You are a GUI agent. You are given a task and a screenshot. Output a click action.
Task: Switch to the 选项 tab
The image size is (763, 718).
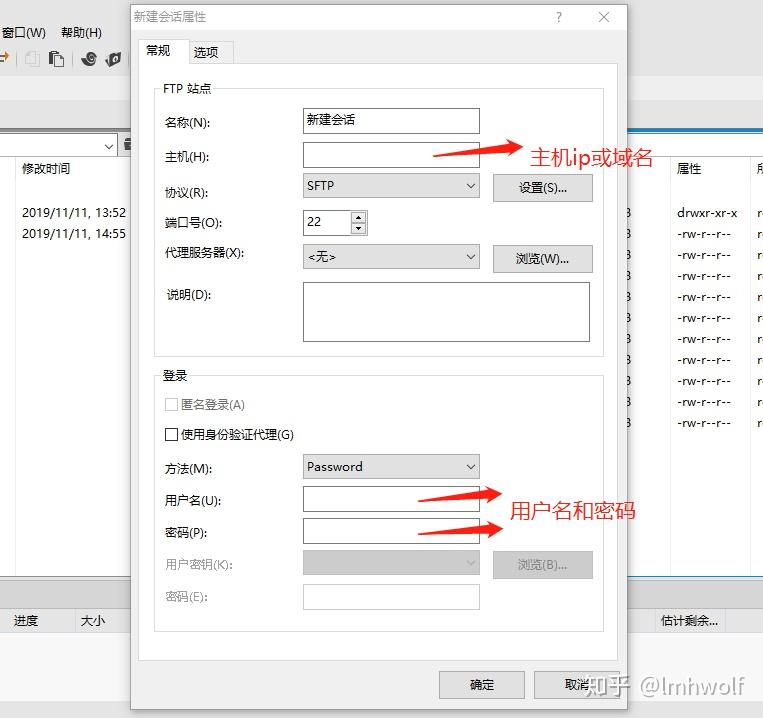[206, 52]
